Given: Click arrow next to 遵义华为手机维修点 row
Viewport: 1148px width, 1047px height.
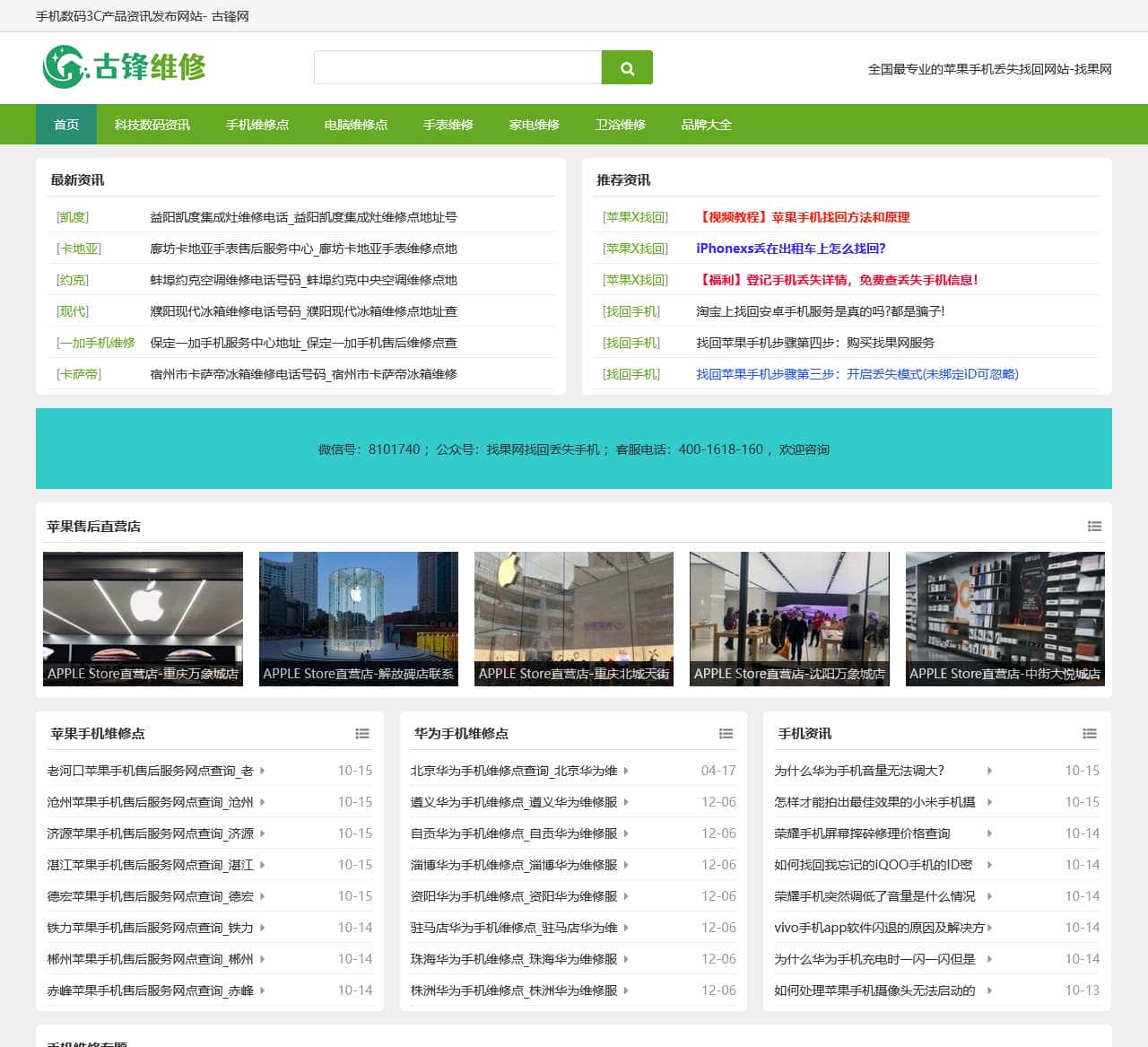Looking at the screenshot, I should (626, 802).
